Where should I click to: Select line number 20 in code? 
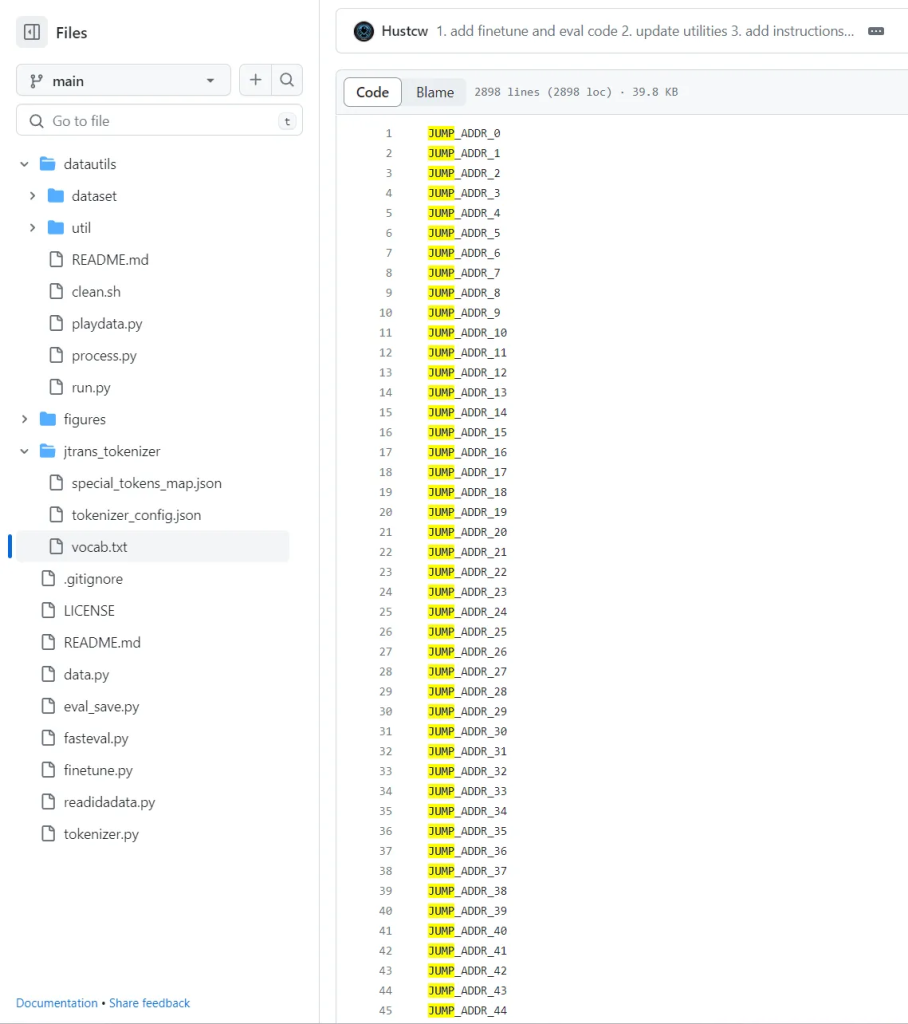coord(386,512)
